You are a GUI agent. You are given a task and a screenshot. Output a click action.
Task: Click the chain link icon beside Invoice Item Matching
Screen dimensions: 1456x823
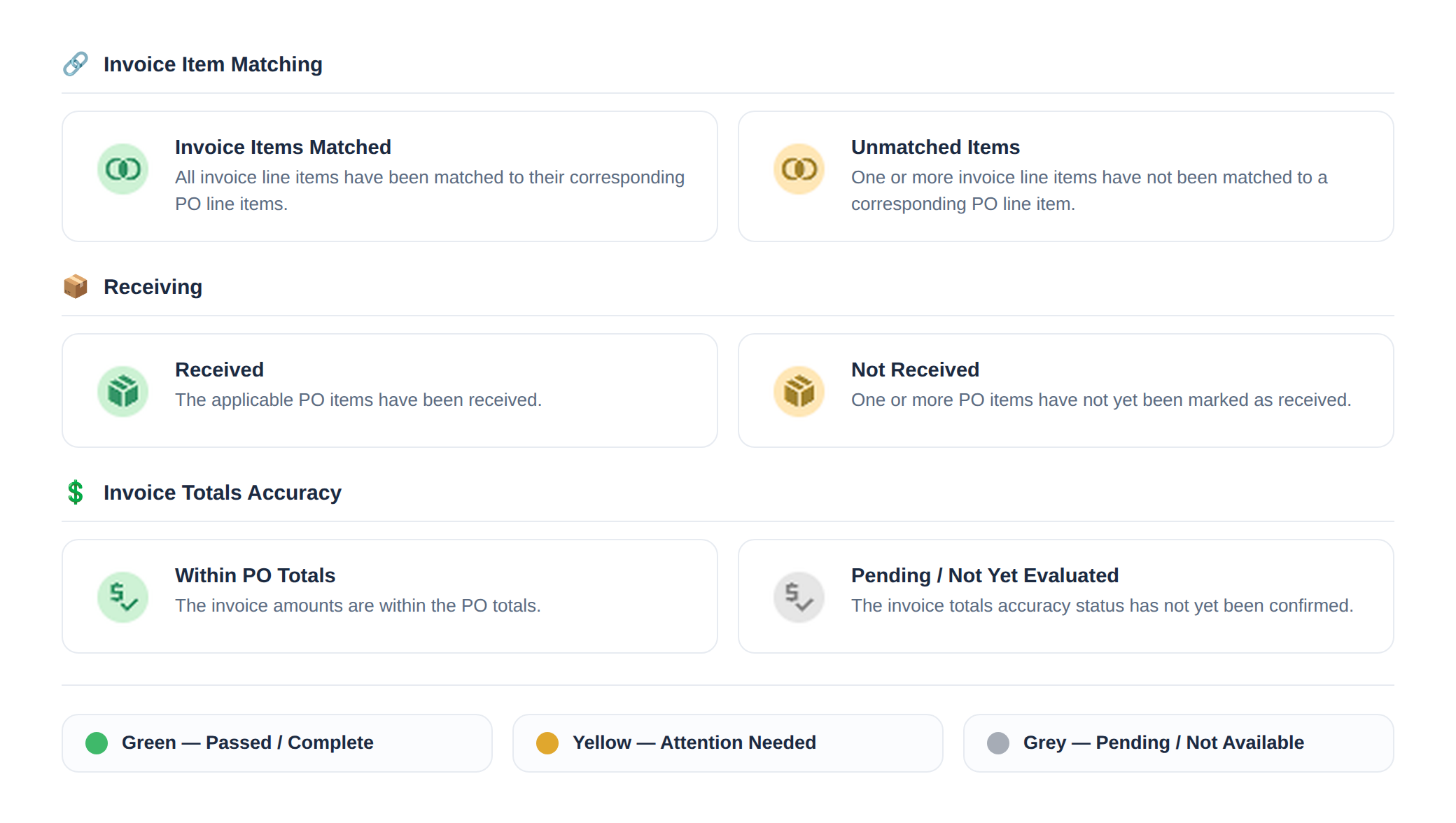(76, 64)
